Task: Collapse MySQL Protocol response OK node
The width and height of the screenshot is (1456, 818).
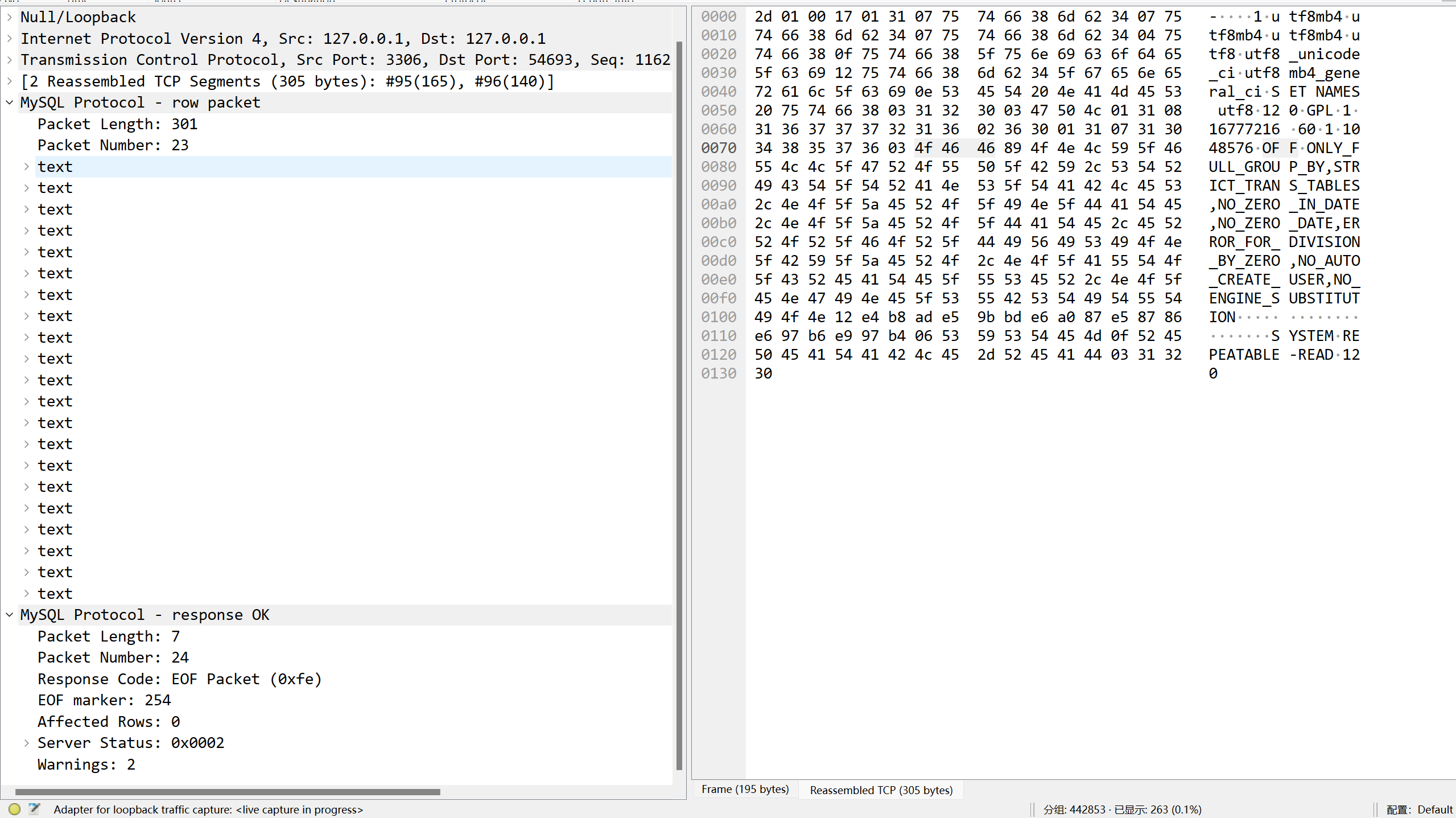Action: pos(9,615)
